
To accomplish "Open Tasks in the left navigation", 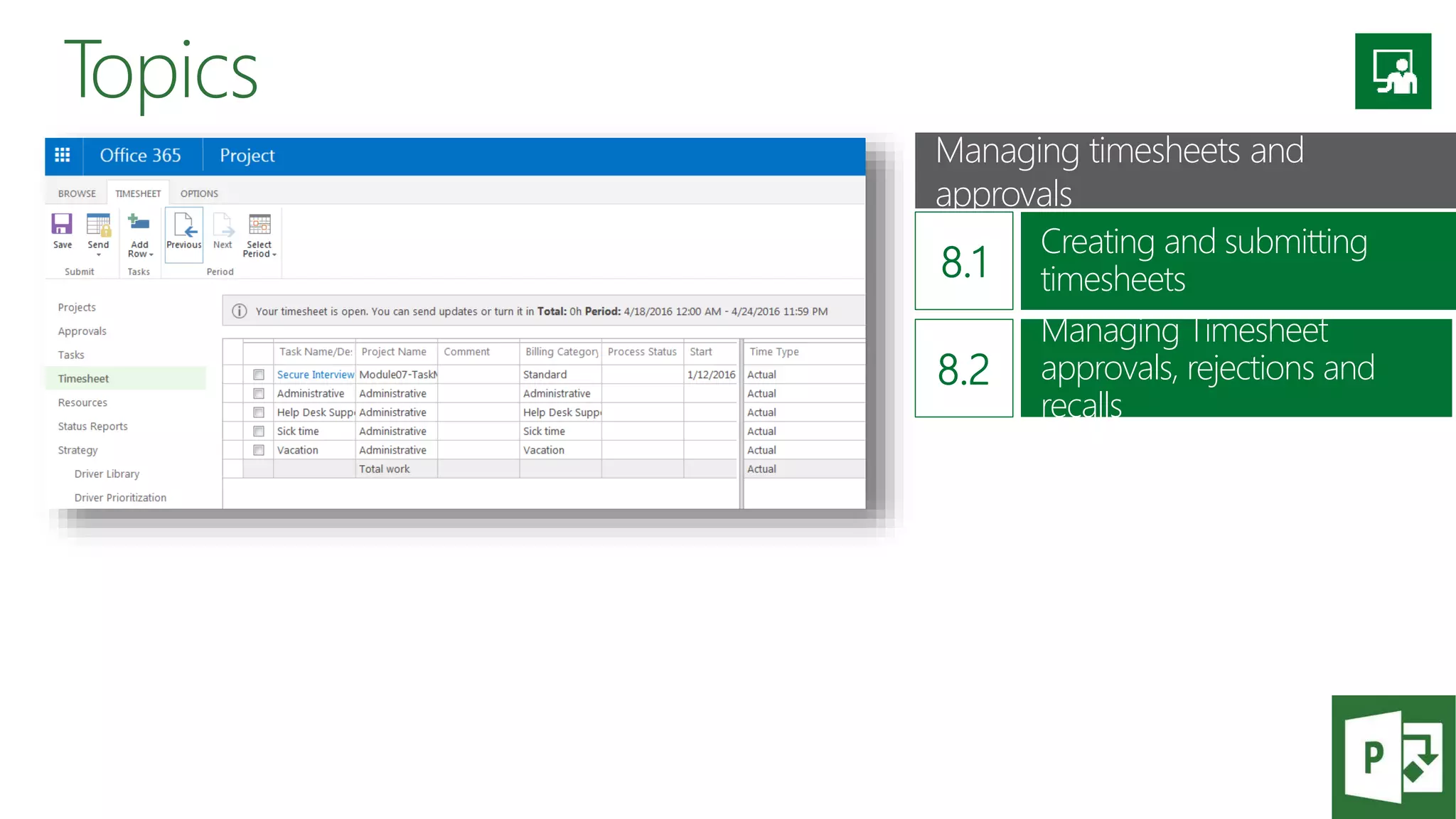I will (x=71, y=355).
